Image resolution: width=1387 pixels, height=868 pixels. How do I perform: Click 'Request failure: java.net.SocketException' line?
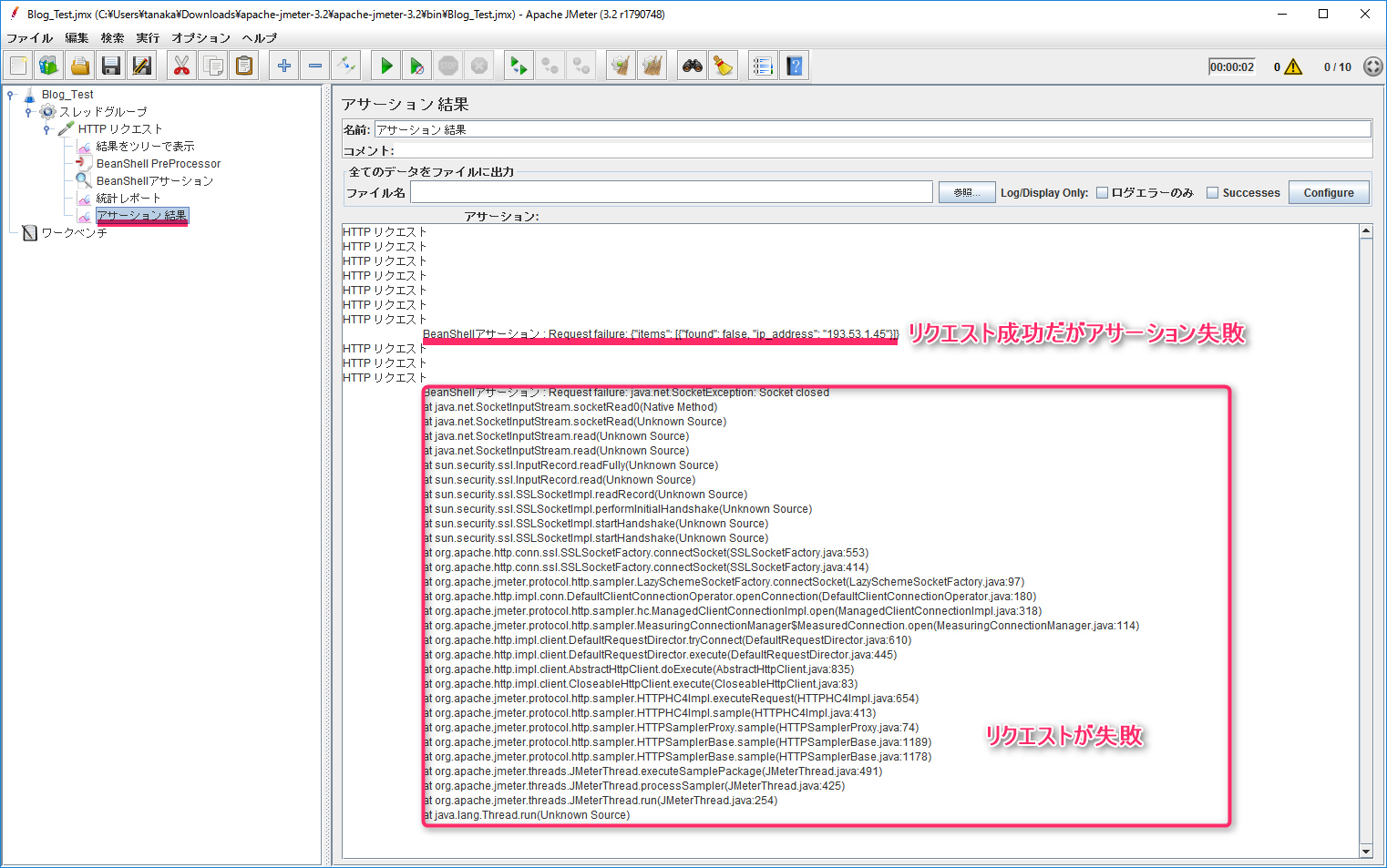click(x=626, y=393)
